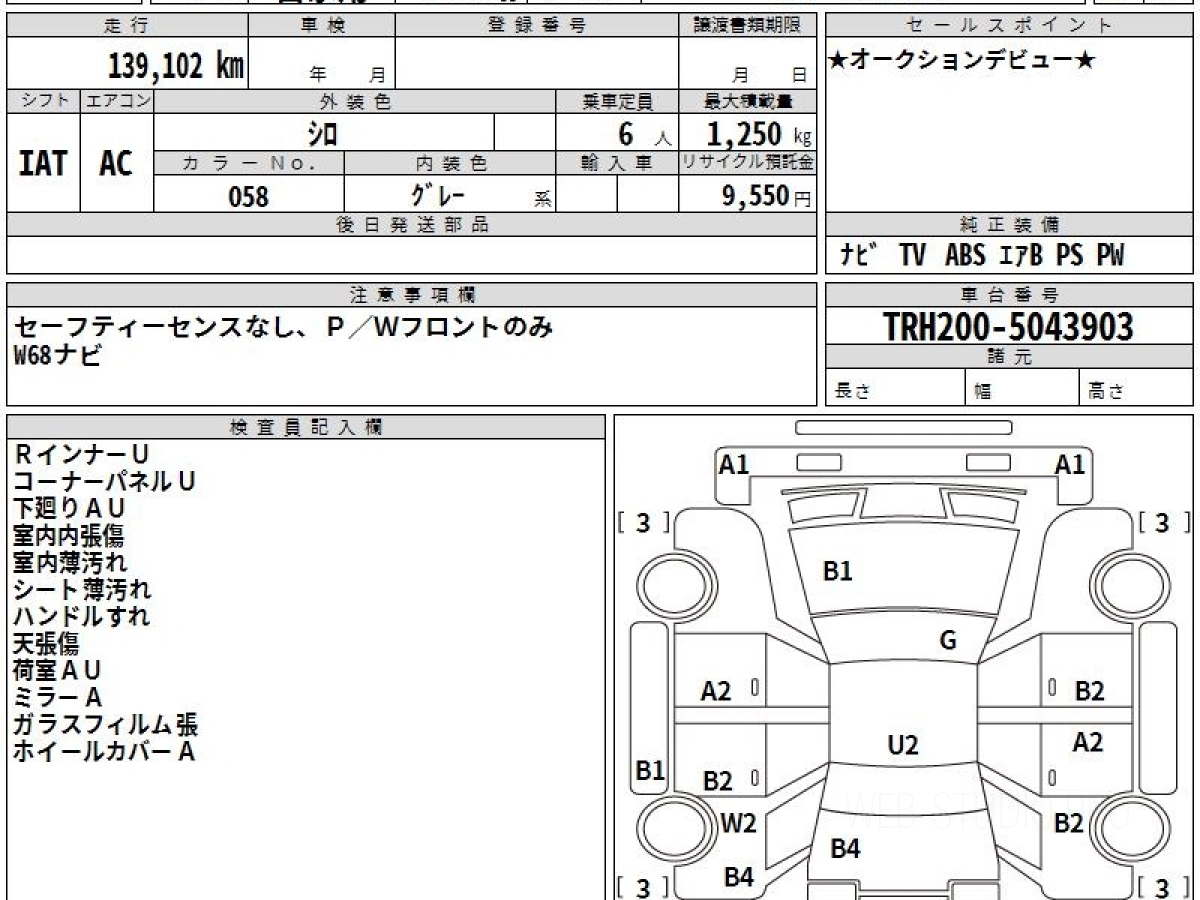Click the 乗車定員 header
This screenshot has height=900, width=1200.
(x=617, y=101)
